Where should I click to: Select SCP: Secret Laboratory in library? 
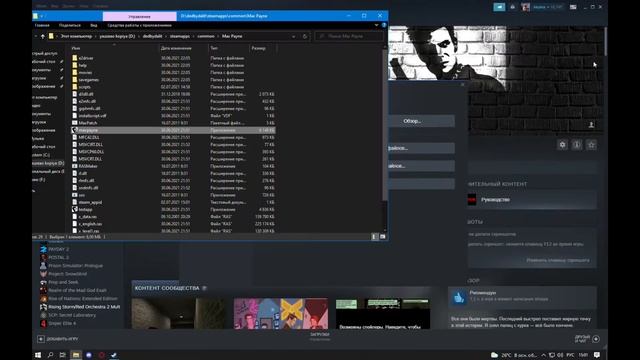click(72, 315)
